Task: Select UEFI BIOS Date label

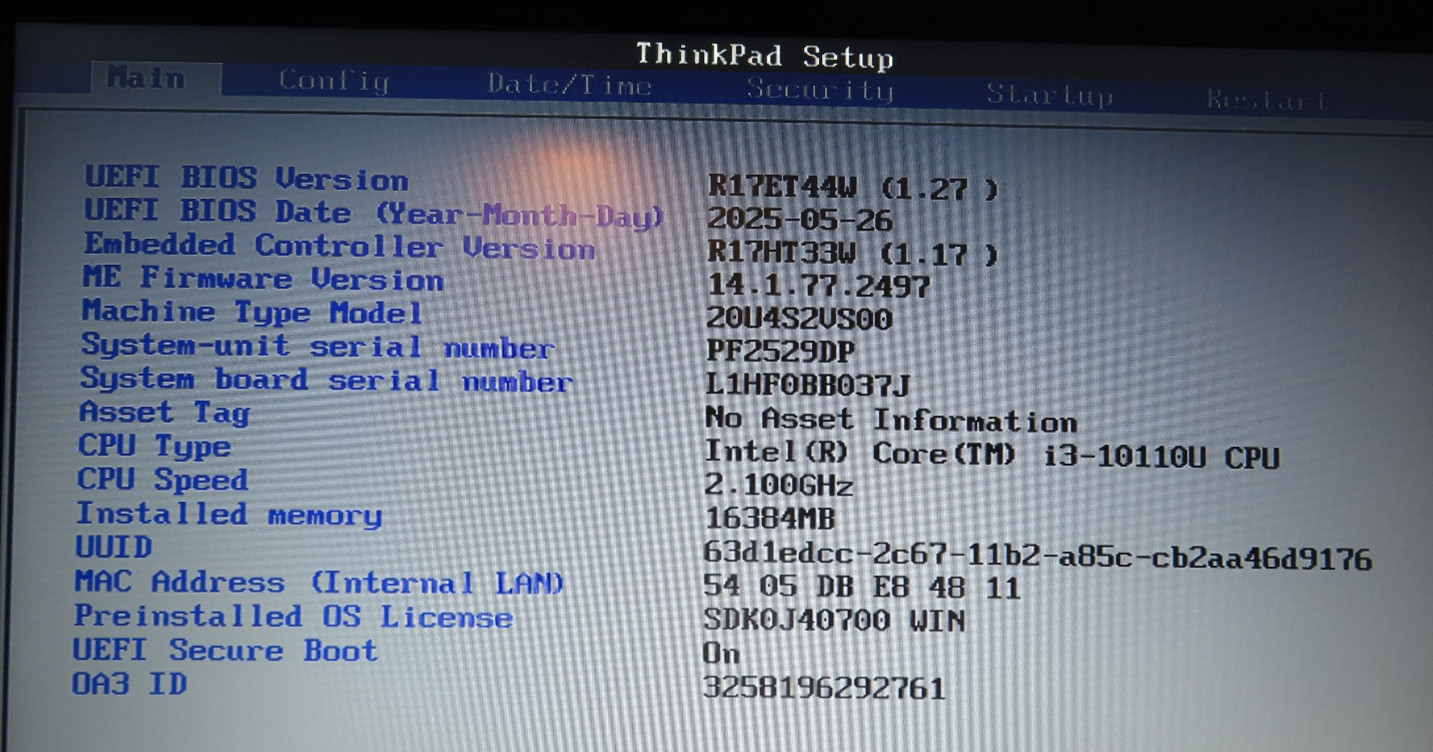Action: [374, 213]
